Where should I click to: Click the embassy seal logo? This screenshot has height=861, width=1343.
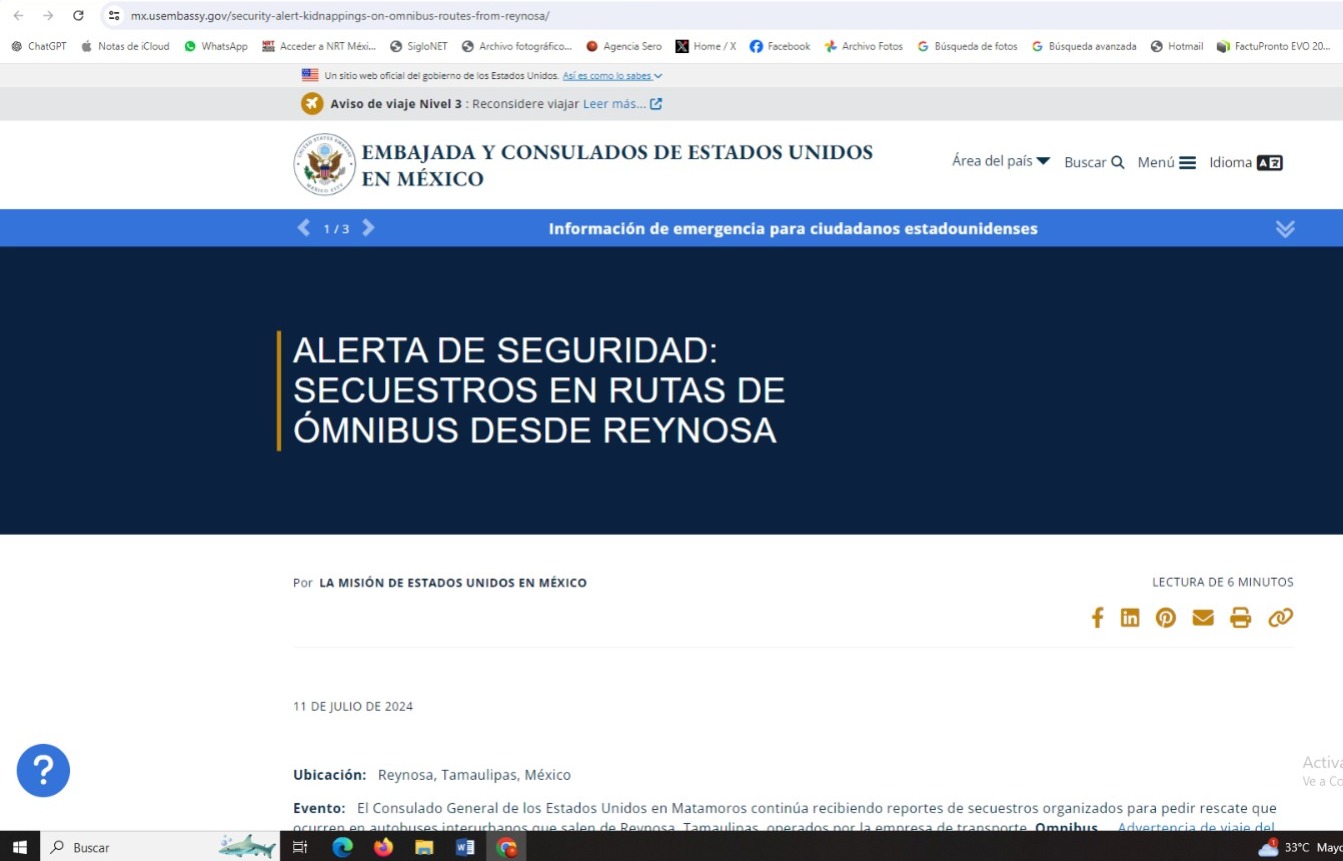324,164
